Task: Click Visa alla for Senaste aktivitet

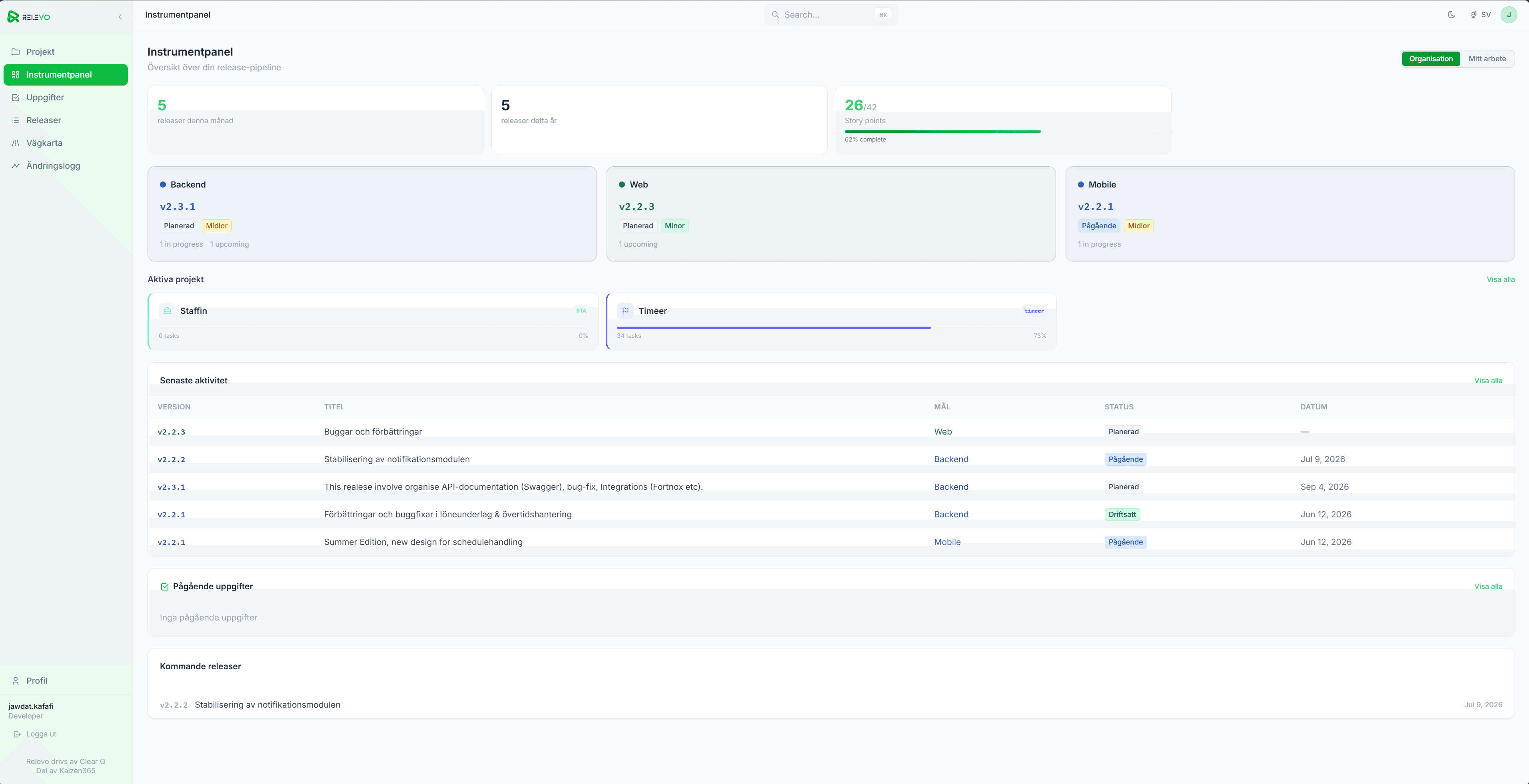Action: [1488, 381]
